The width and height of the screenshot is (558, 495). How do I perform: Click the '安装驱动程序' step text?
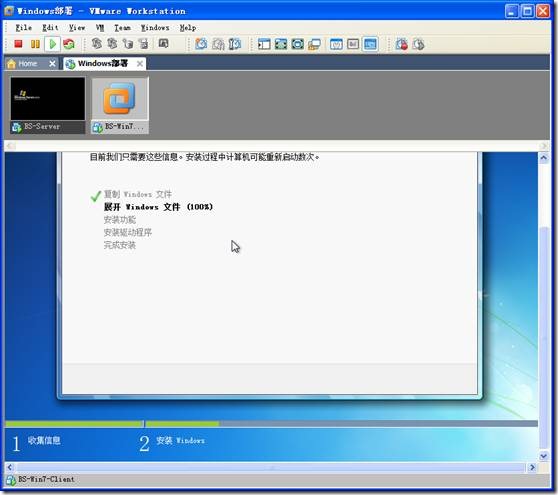(128, 232)
